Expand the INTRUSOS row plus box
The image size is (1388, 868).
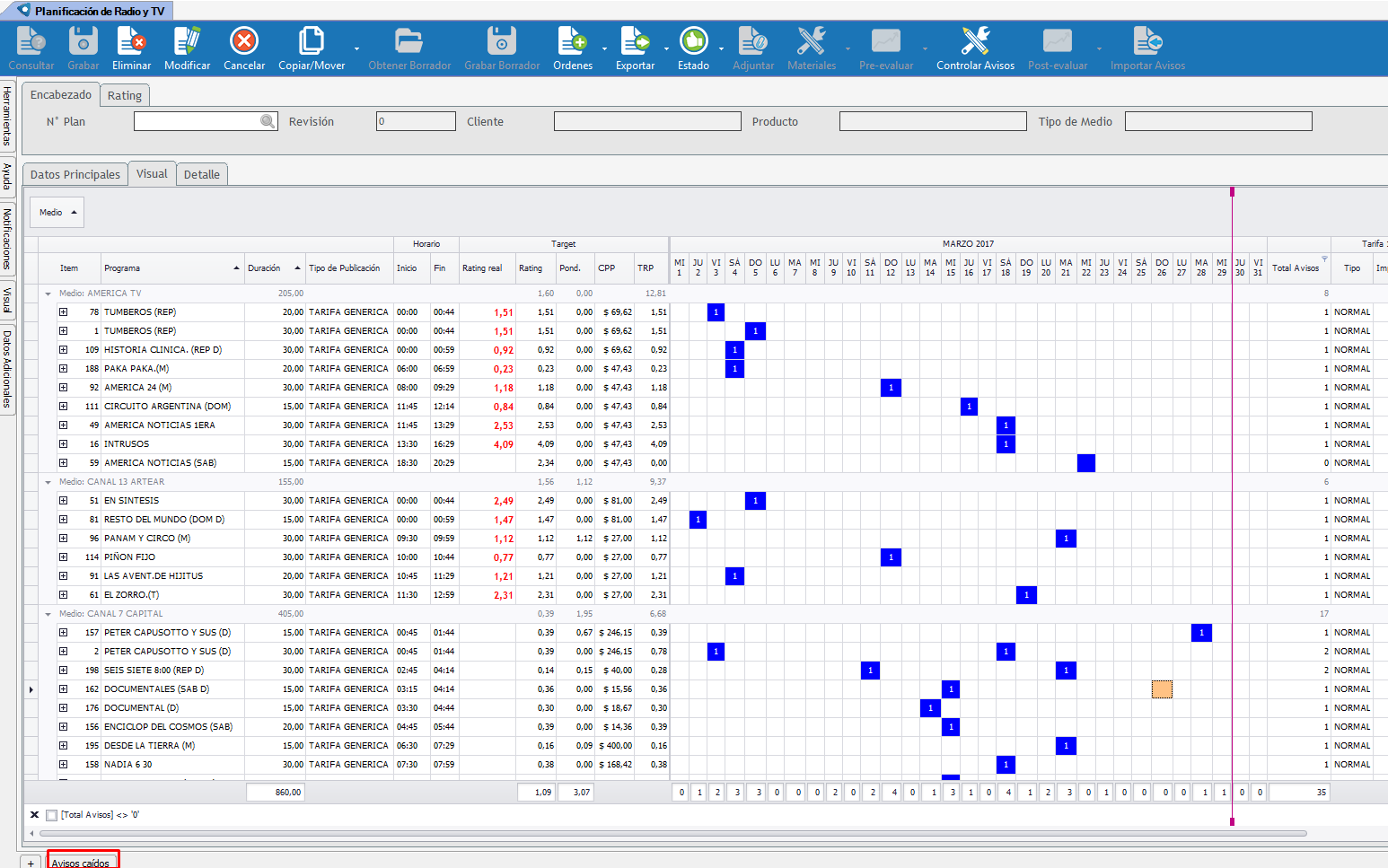(x=64, y=444)
